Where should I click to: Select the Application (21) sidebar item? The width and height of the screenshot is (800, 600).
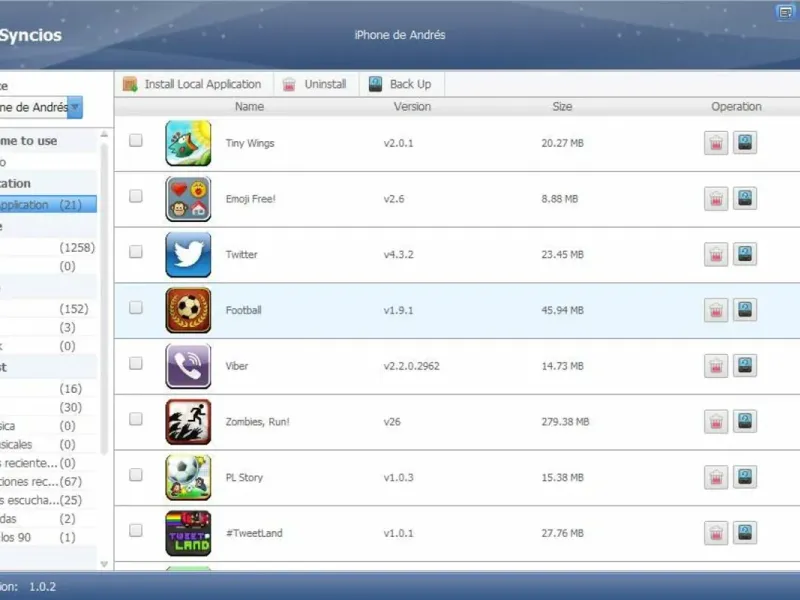(48, 205)
